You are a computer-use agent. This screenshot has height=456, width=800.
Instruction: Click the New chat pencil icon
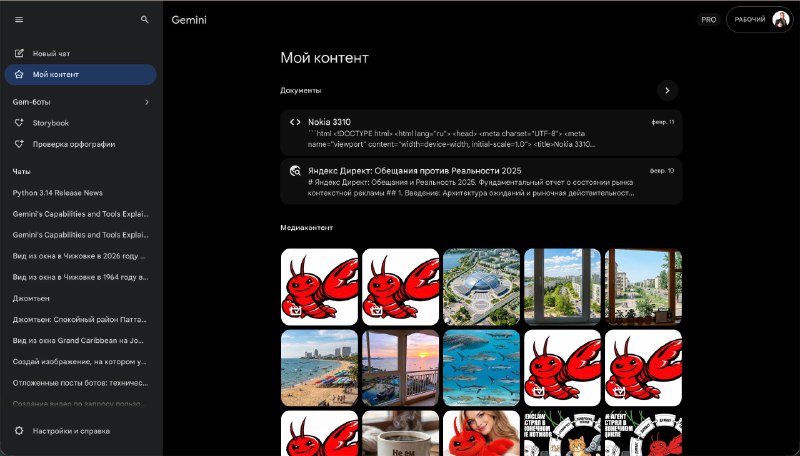pyautogui.click(x=19, y=53)
